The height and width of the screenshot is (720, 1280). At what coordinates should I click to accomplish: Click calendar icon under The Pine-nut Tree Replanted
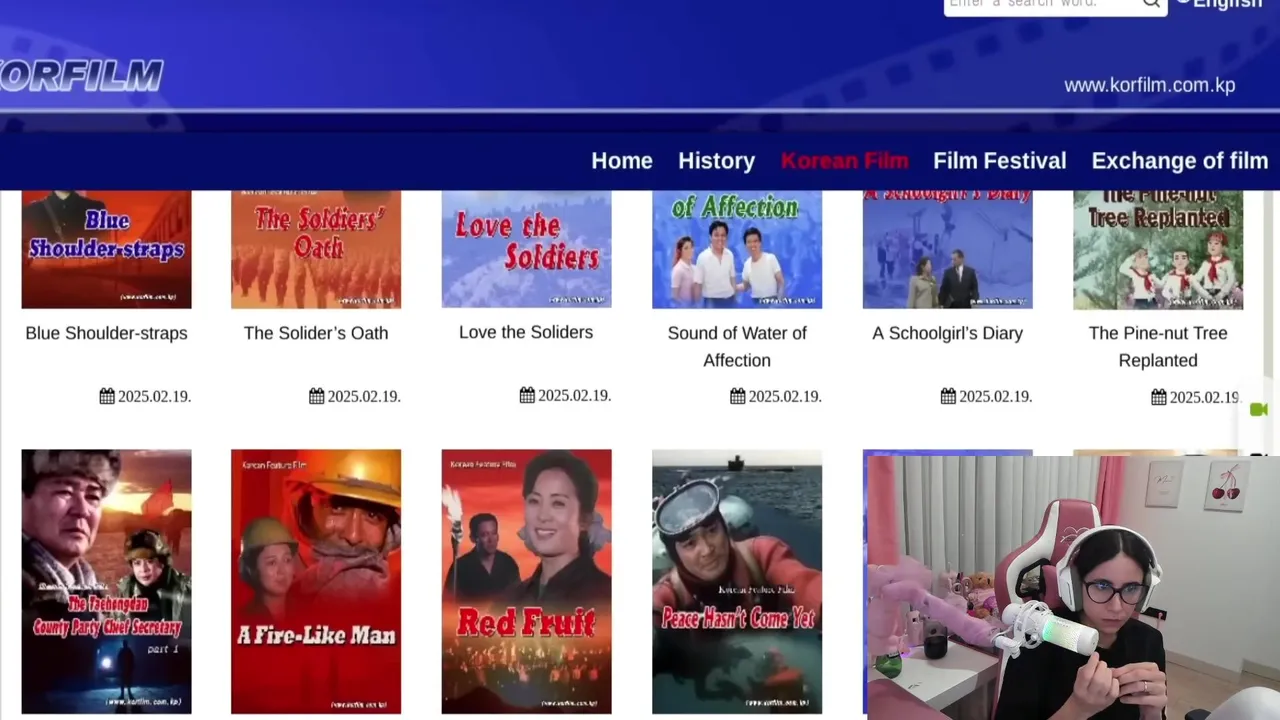point(1159,397)
